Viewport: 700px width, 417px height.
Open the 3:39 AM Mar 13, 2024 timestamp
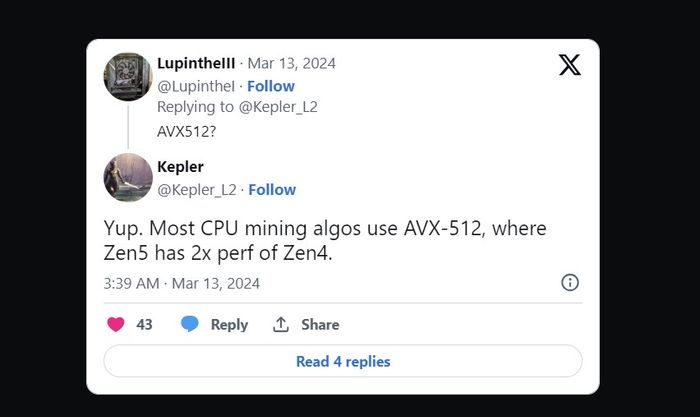click(181, 283)
